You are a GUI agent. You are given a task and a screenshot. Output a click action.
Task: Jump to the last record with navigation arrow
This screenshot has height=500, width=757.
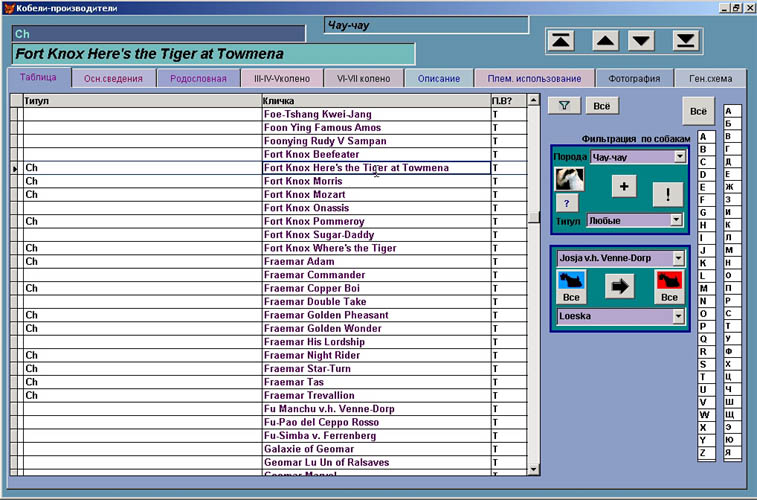coord(685,41)
